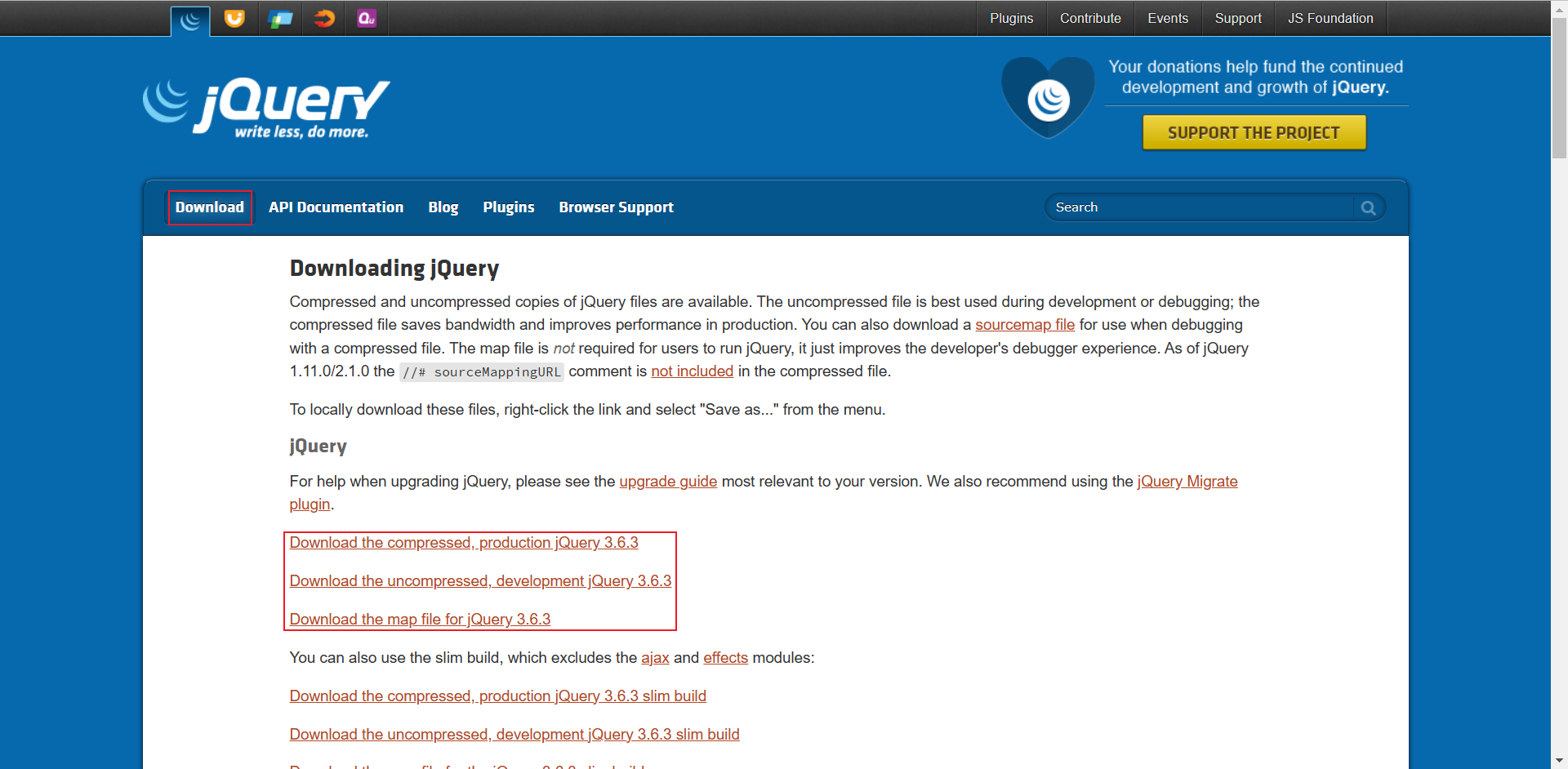Image resolution: width=1568 pixels, height=769 pixels.
Task: Click the donation heart icon
Action: (1048, 98)
